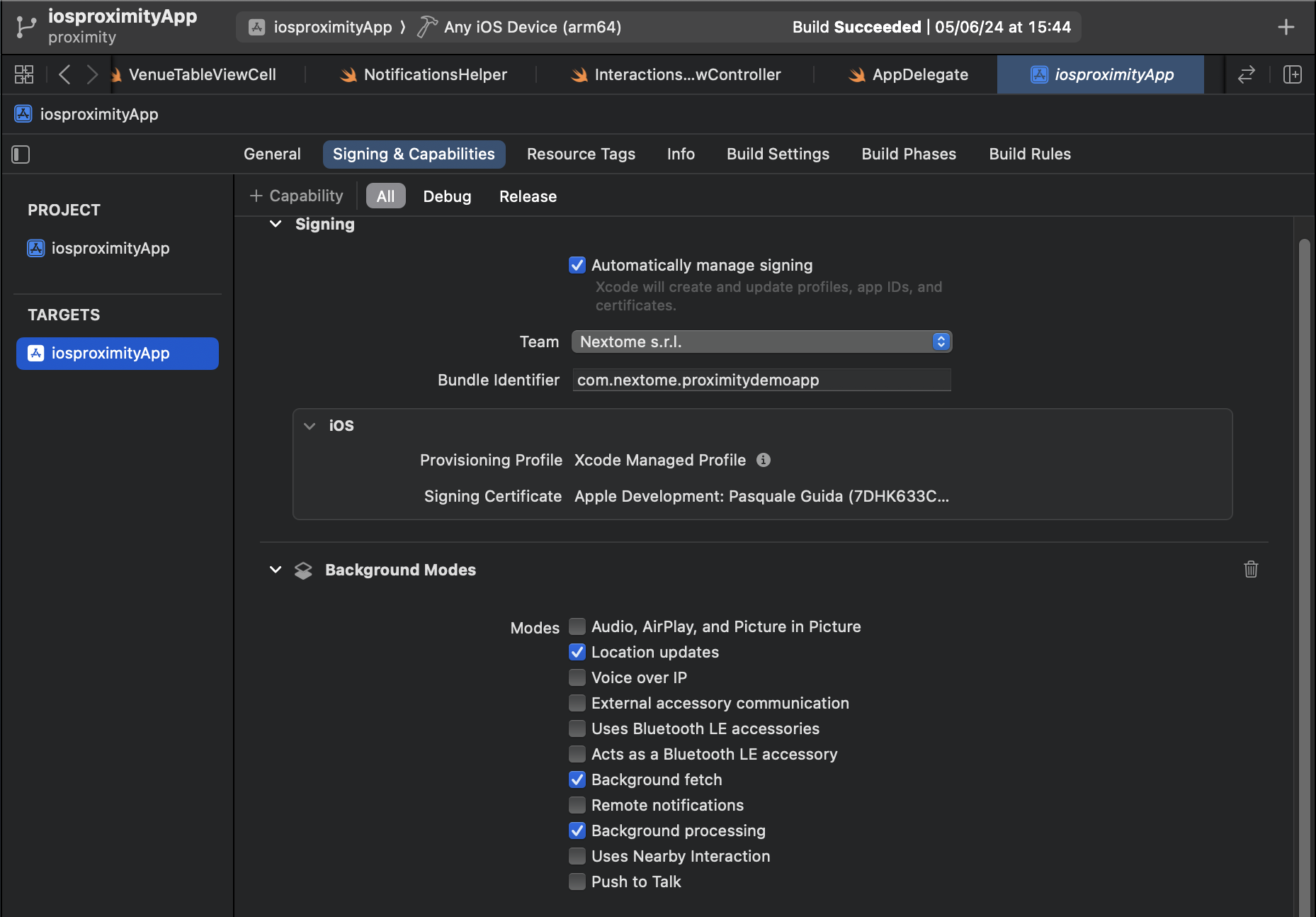Check Acts as a Bluetooth LE accessory

point(577,754)
